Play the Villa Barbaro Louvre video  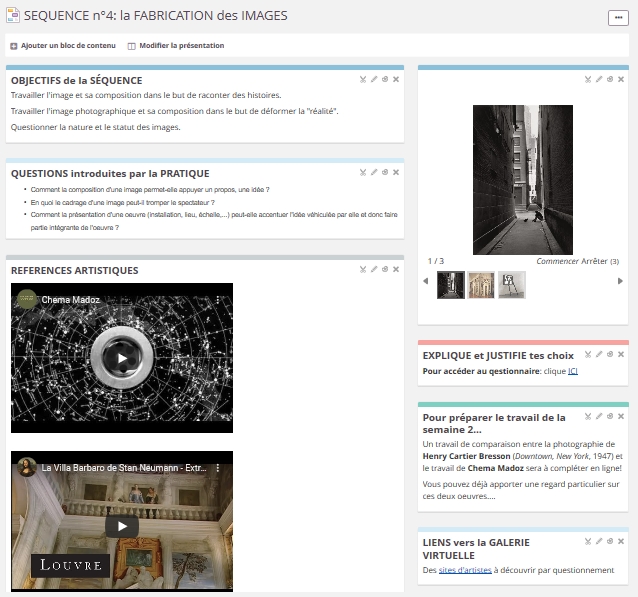[122, 526]
